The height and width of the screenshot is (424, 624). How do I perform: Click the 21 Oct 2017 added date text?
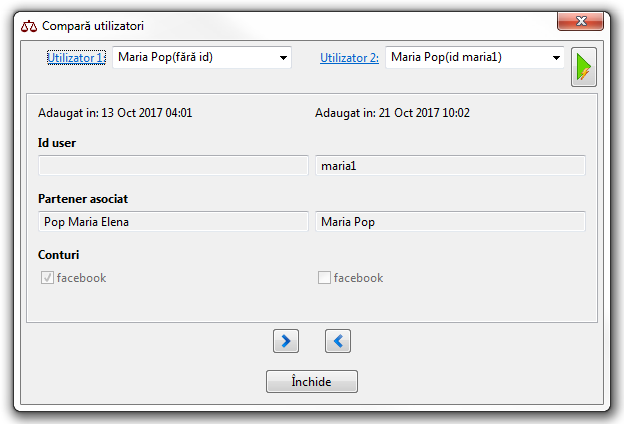pyautogui.click(x=393, y=113)
